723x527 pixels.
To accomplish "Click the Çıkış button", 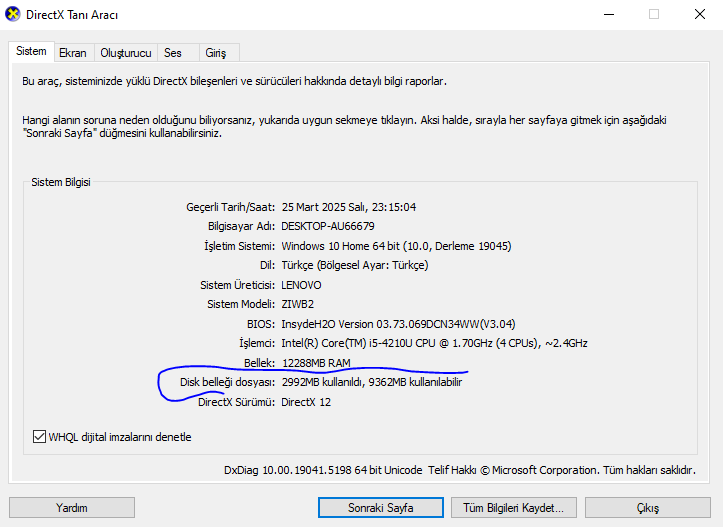I will 648,508.
